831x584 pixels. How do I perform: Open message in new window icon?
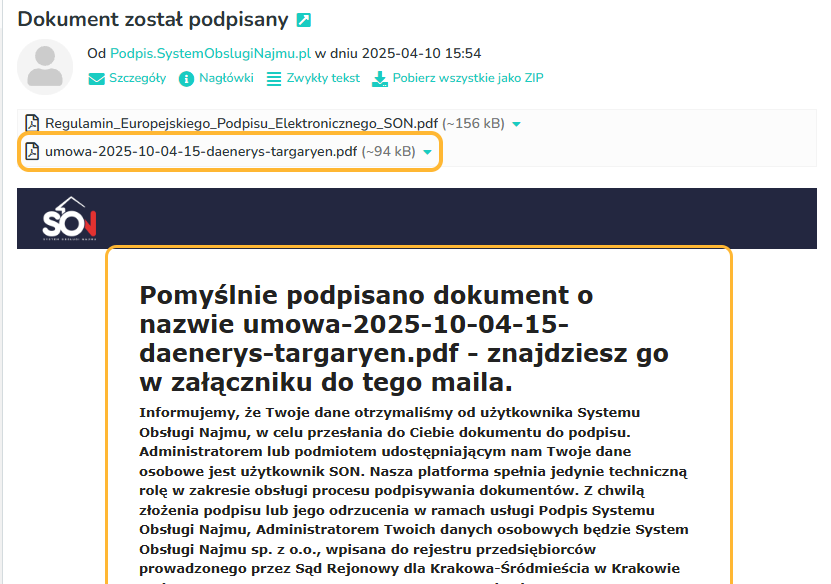pos(304,20)
